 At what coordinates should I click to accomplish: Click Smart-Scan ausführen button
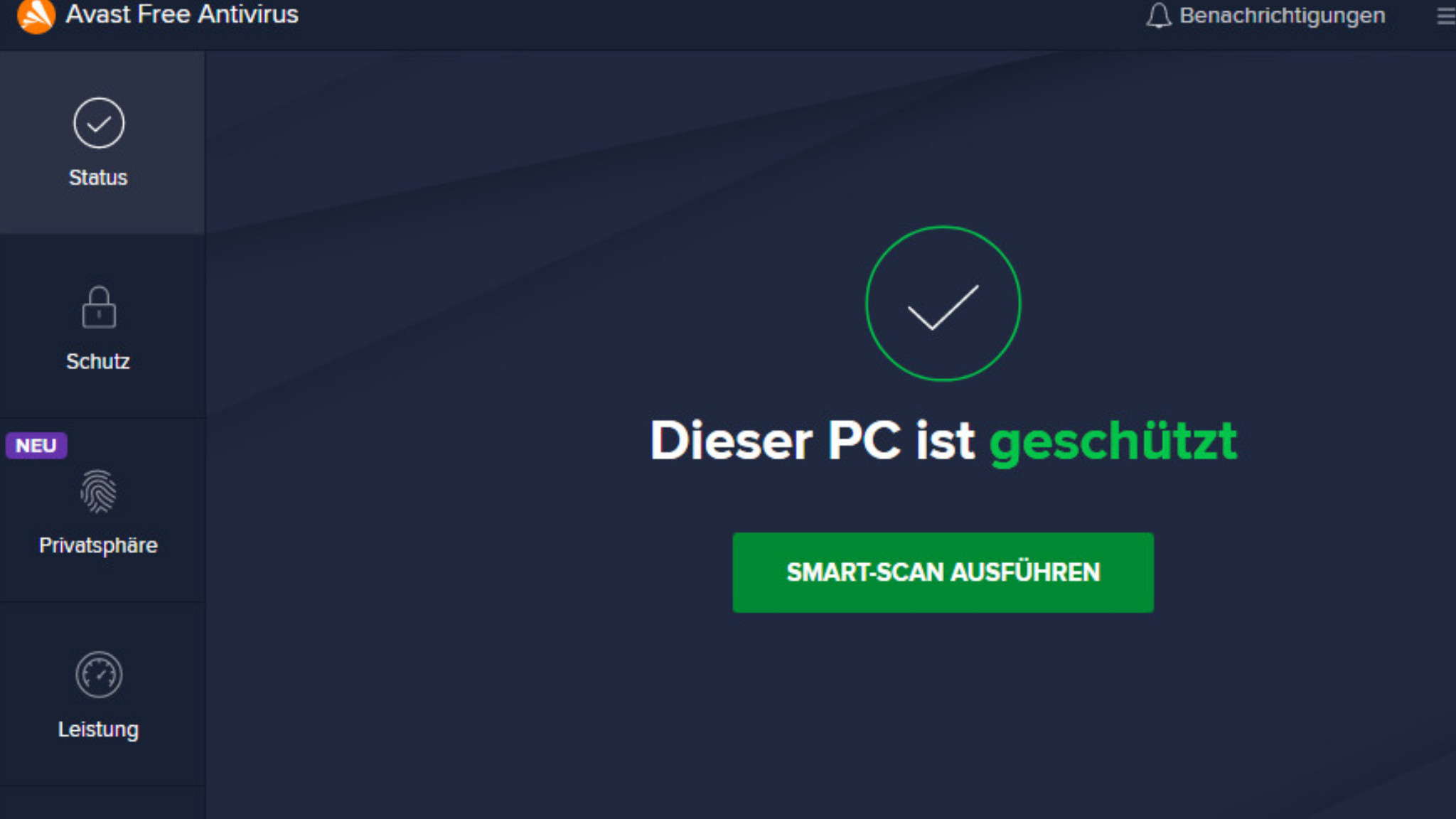click(943, 572)
